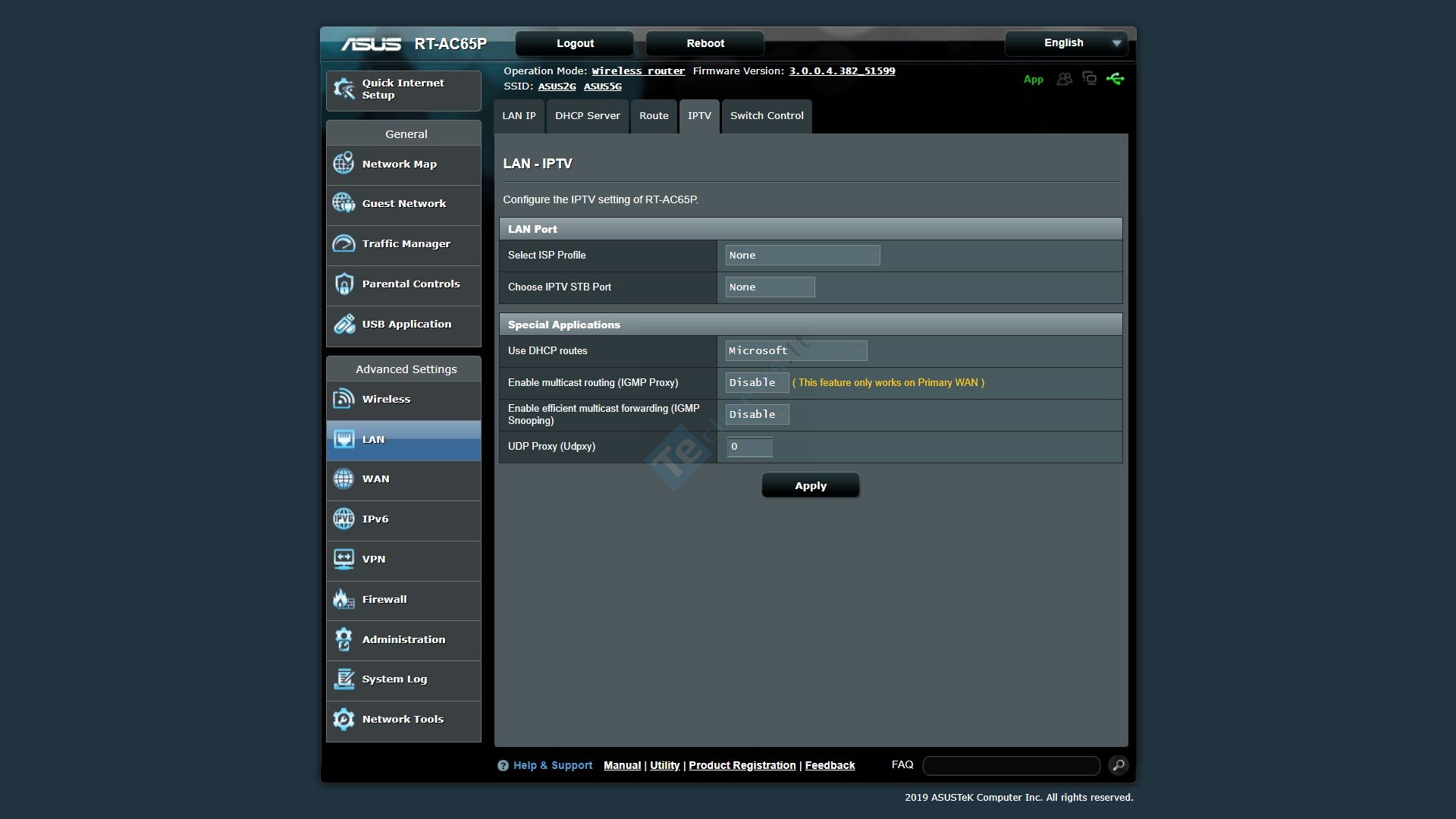Open the IGMP Snooping dropdown
1456x819 pixels.
click(x=757, y=415)
